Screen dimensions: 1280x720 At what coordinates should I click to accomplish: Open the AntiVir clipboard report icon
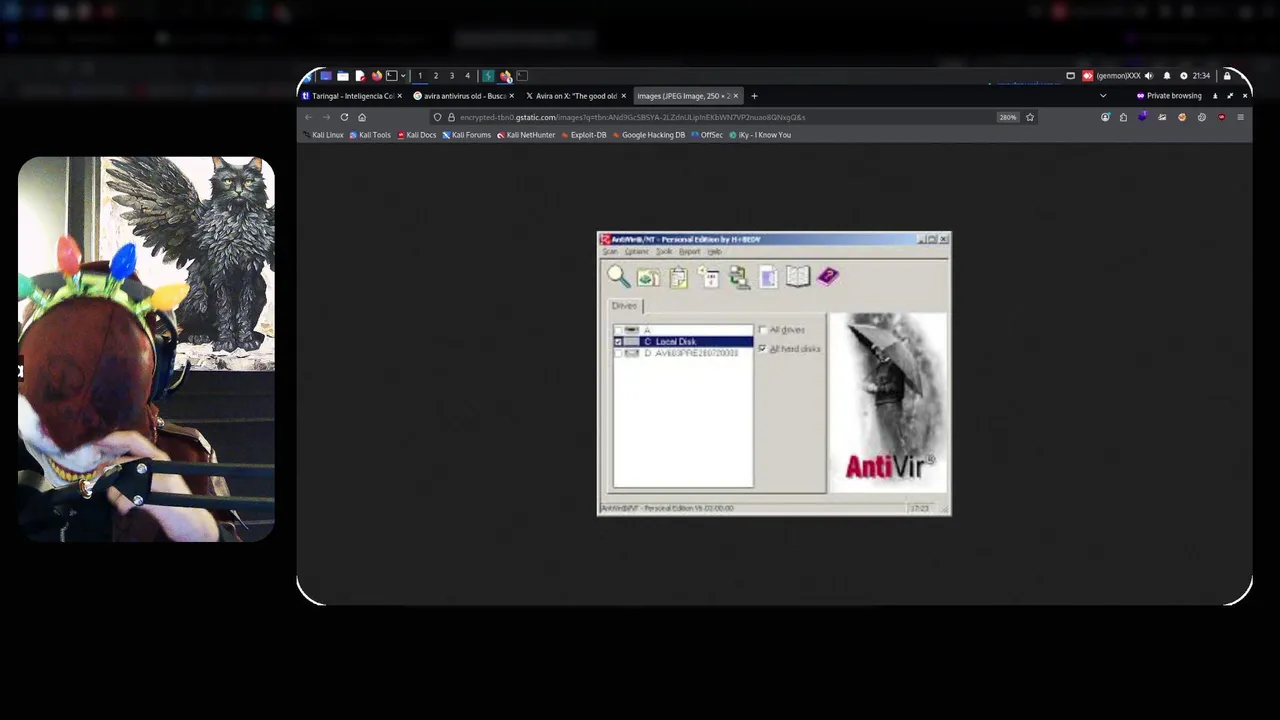pyautogui.click(x=678, y=278)
